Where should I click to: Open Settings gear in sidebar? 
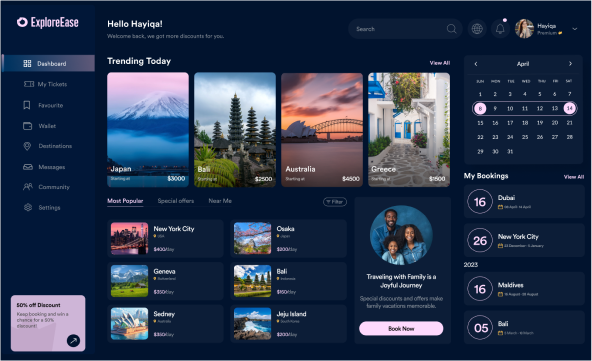click(48, 207)
